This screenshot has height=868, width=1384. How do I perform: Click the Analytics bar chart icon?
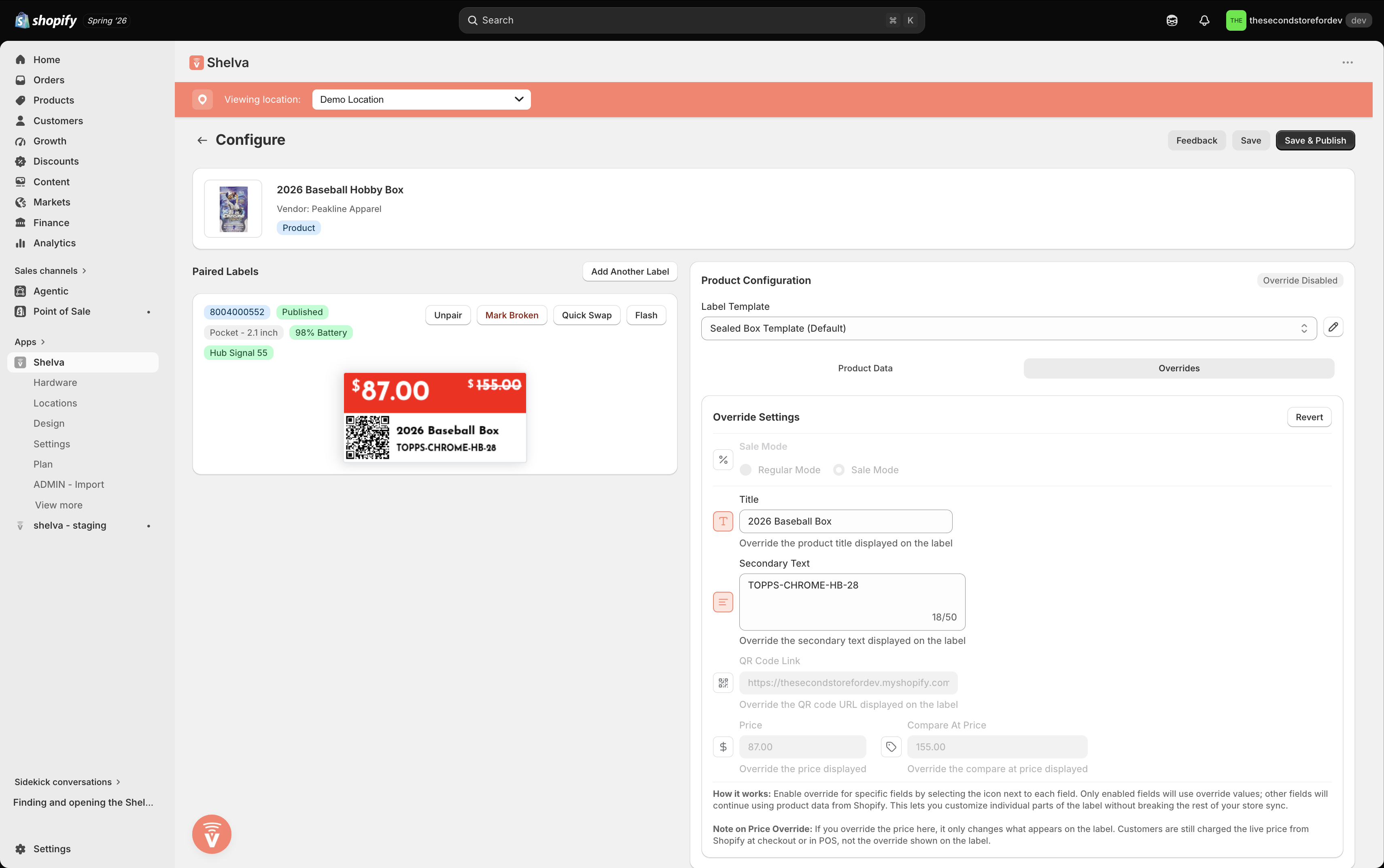21,243
